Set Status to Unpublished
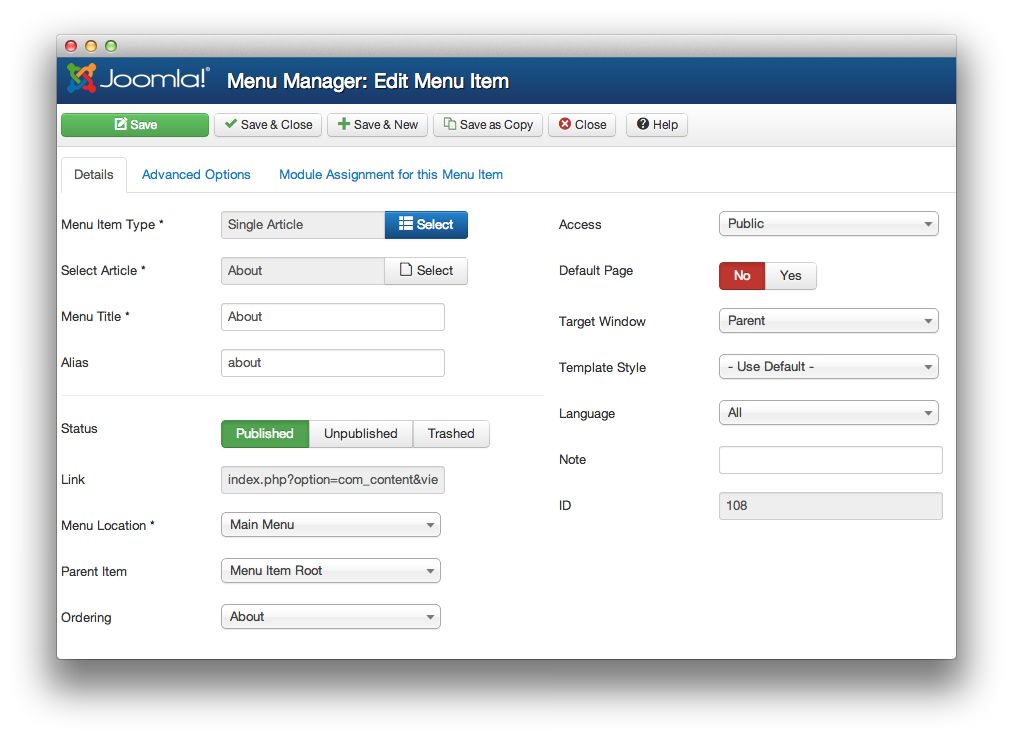 coord(361,433)
